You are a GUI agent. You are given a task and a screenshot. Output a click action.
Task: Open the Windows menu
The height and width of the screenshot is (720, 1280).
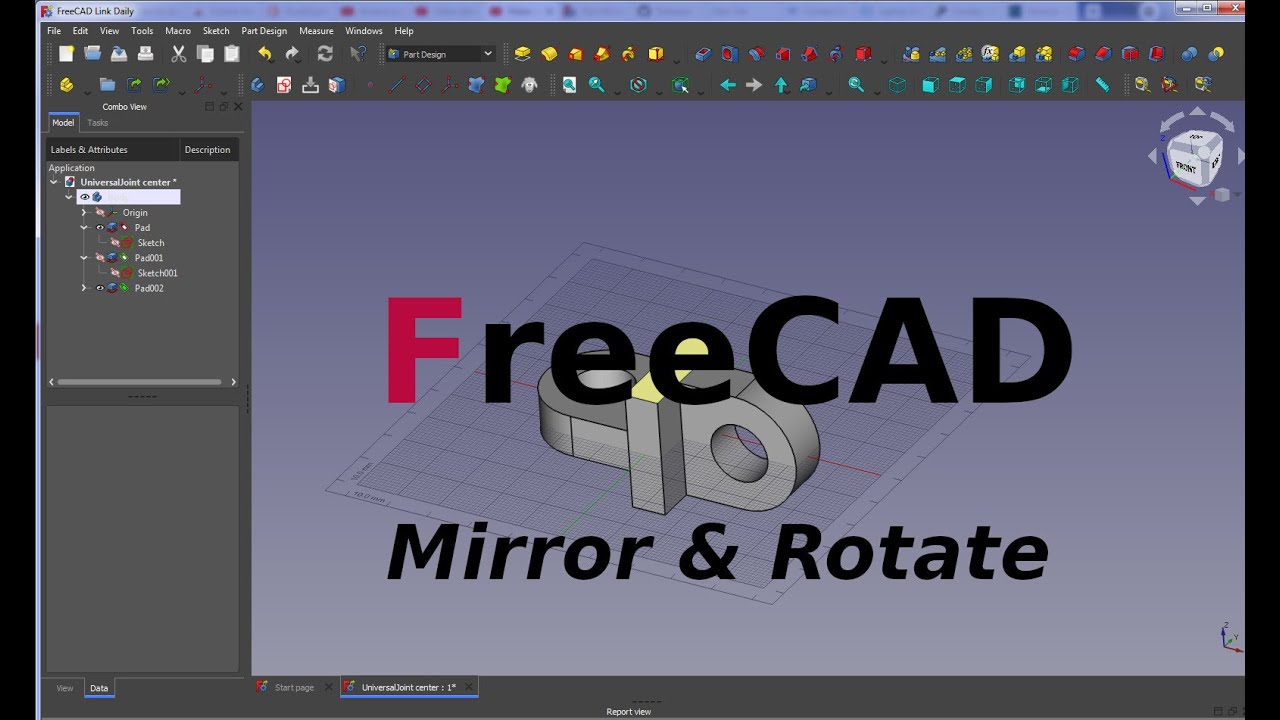coord(364,31)
